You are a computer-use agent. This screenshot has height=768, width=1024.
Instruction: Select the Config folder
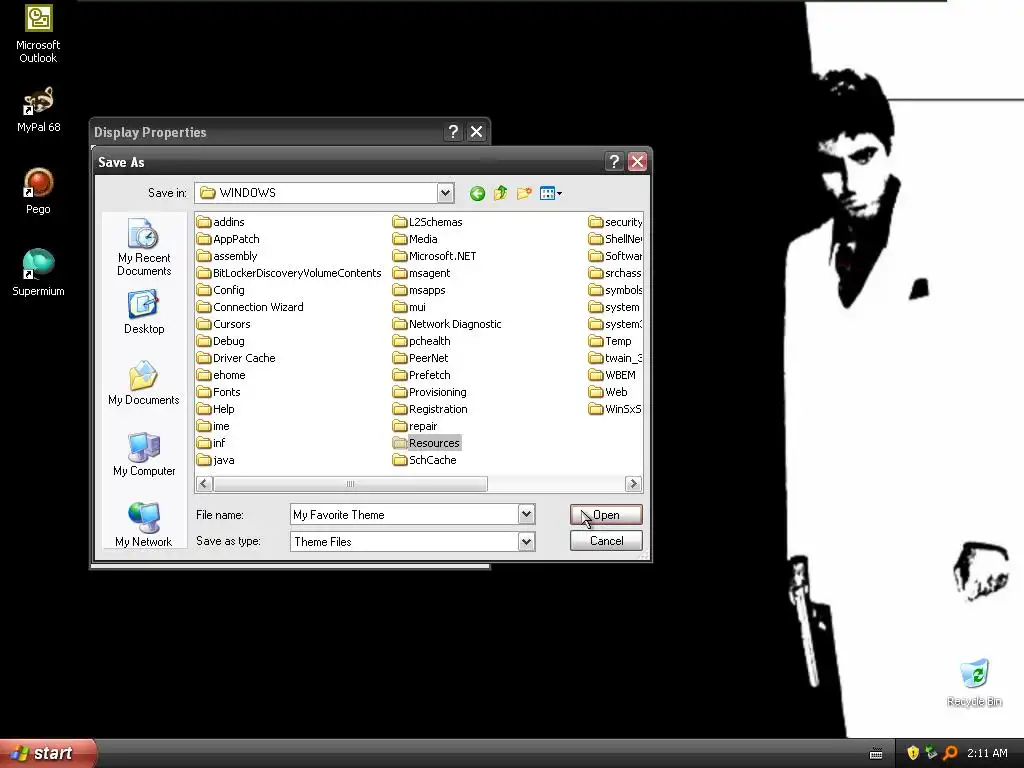point(221,290)
